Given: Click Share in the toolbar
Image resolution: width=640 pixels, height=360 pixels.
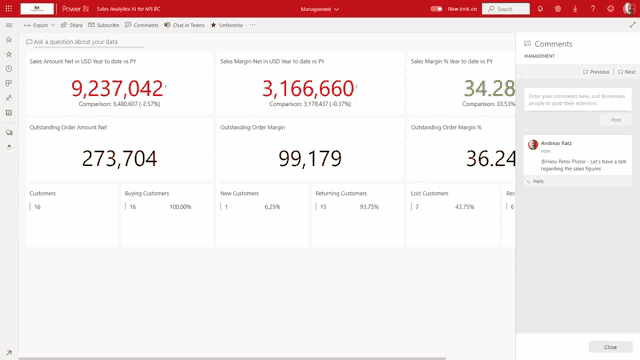Looking at the screenshot, I should (71, 25).
